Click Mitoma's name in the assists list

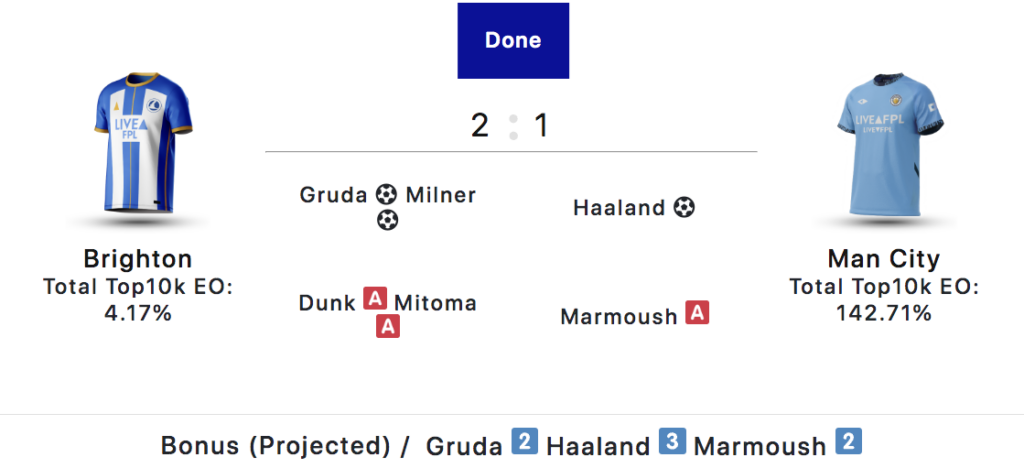click(x=435, y=302)
